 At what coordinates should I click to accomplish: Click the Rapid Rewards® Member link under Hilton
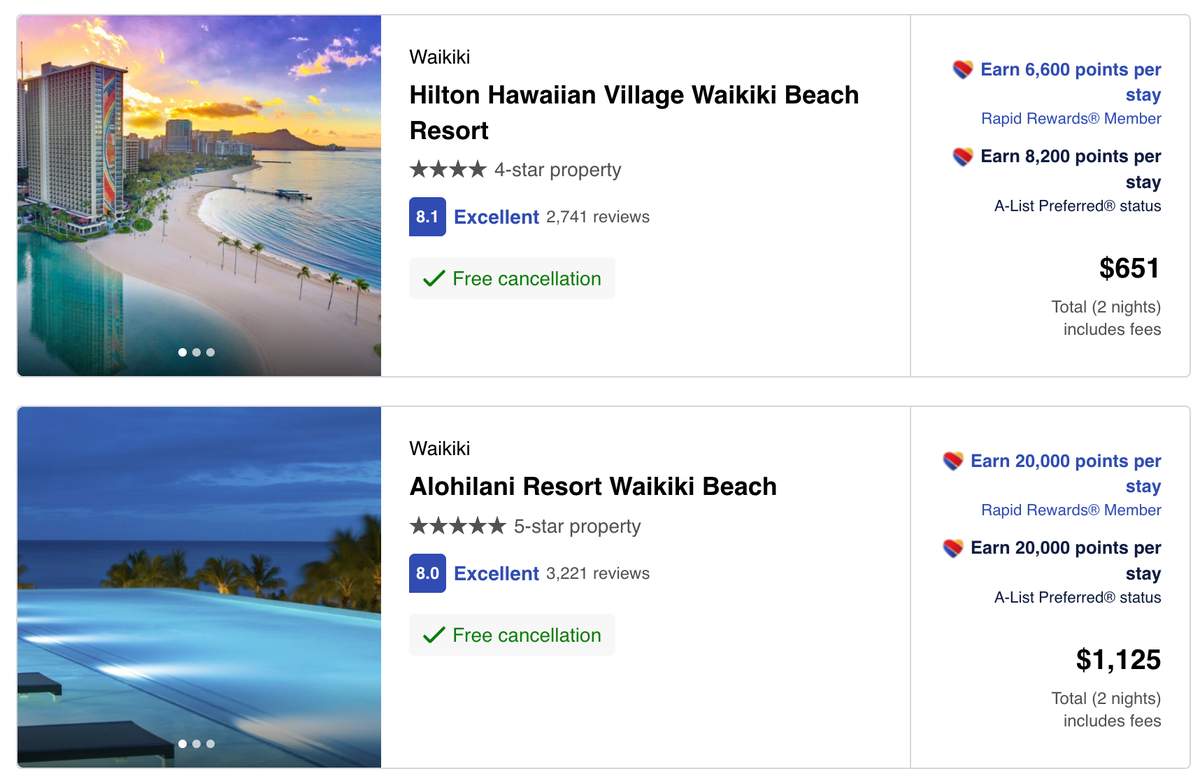[x=1070, y=118]
